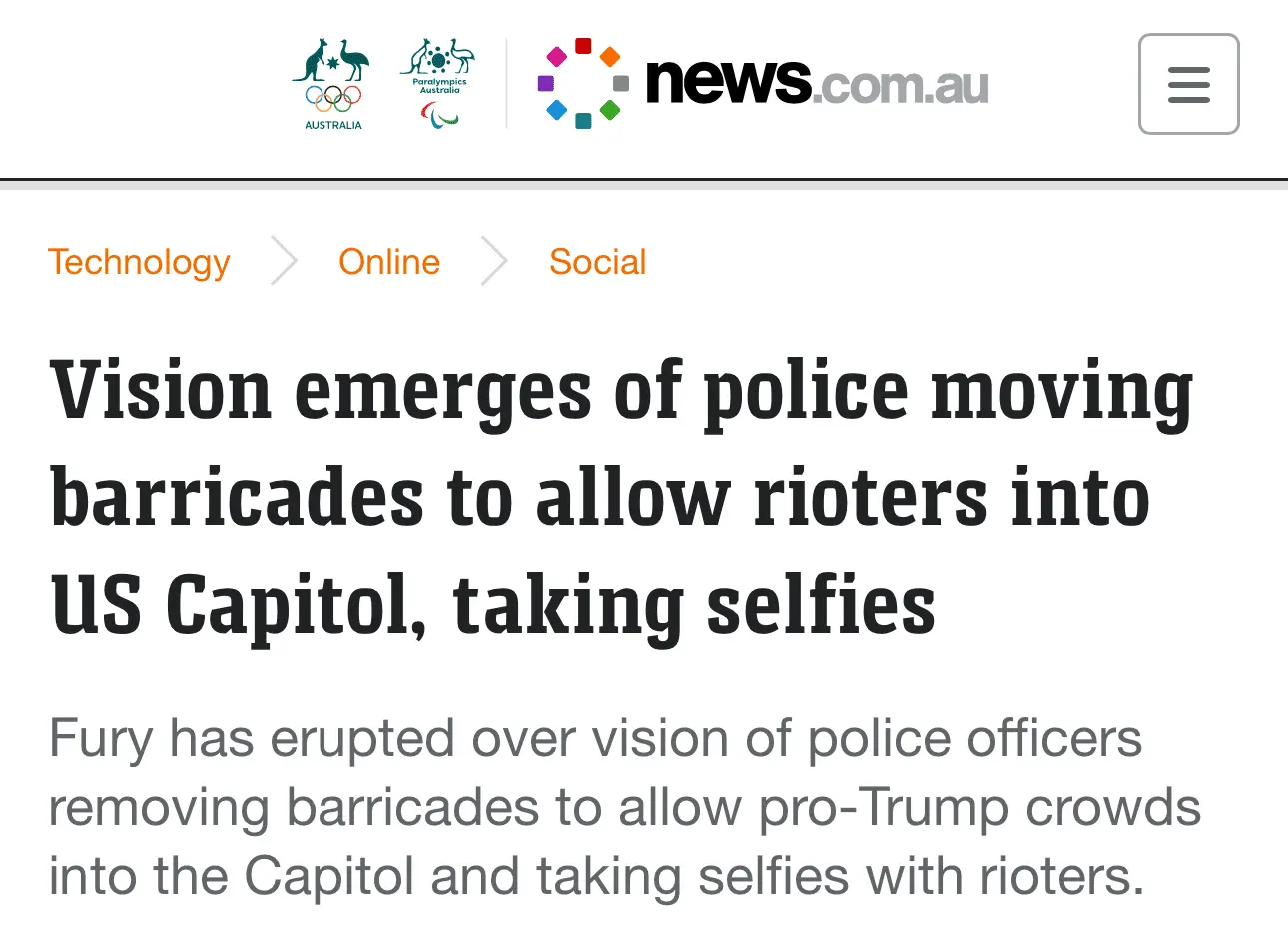Click the news.com.au wordmark
The width and height of the screenshot is (1288, 936).
click(817, 82)
